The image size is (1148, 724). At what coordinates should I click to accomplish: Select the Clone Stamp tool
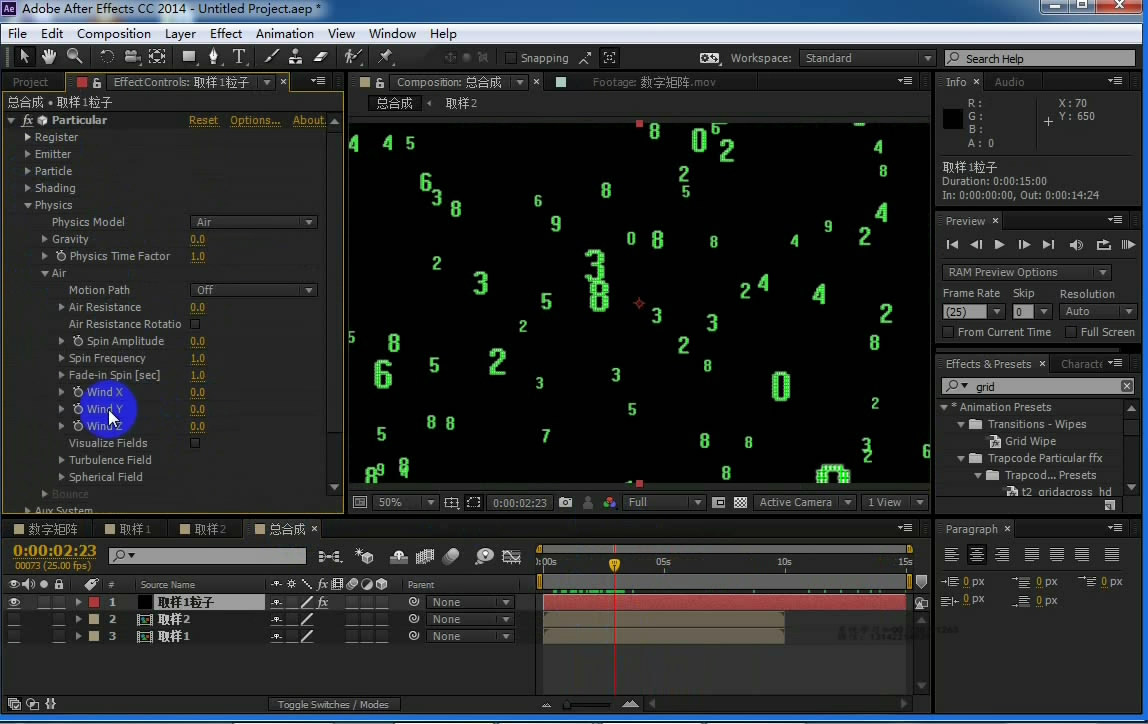click(x=295, y=56)
